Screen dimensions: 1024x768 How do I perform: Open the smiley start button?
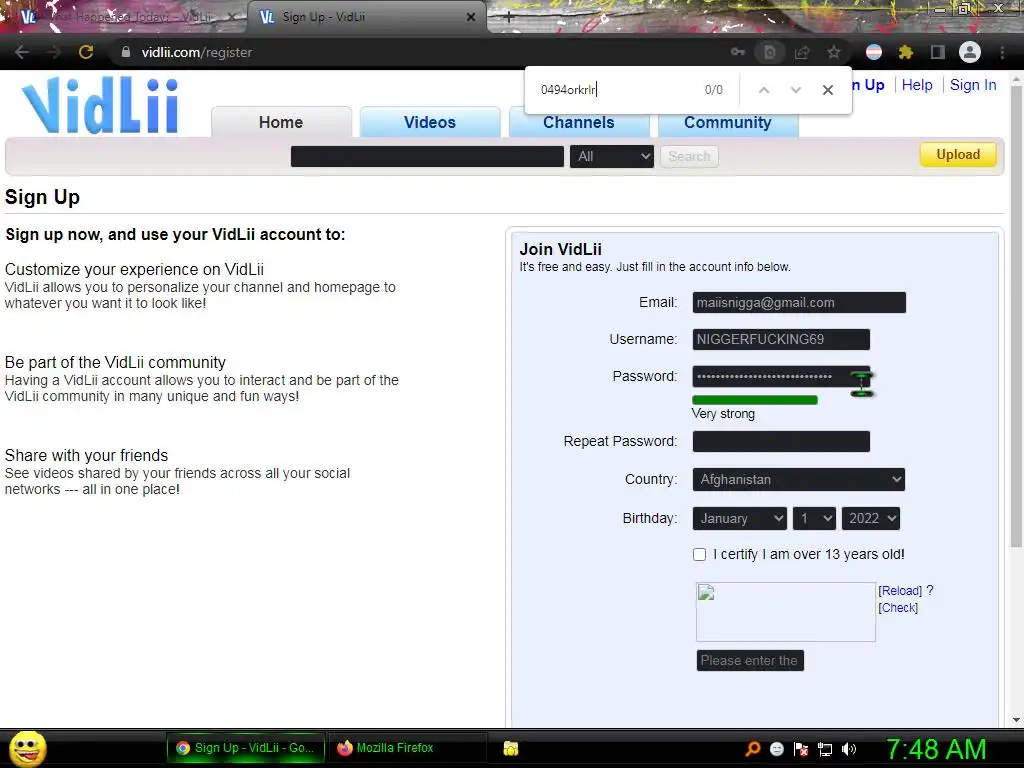coord(27,749)
